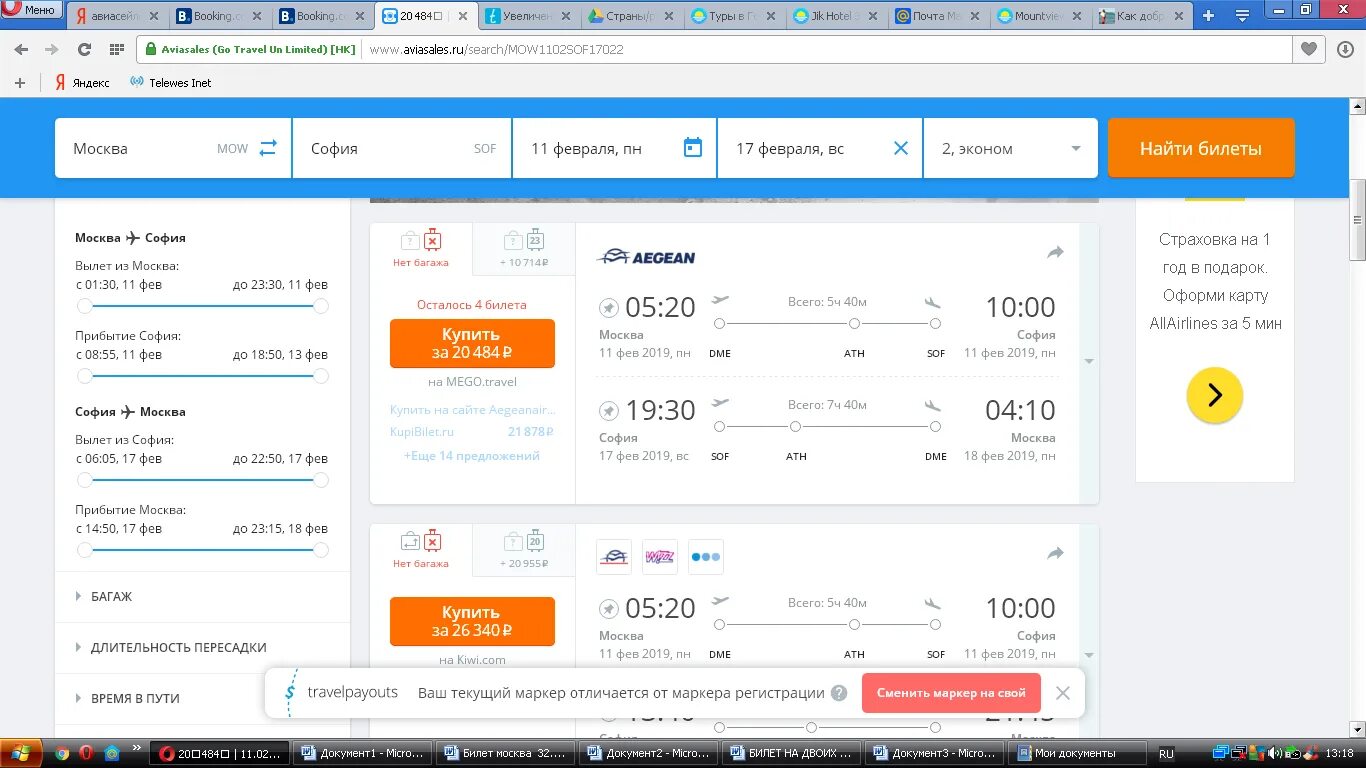
Task: Open Speed Dial grid icon
Action: tap(116, 49)
